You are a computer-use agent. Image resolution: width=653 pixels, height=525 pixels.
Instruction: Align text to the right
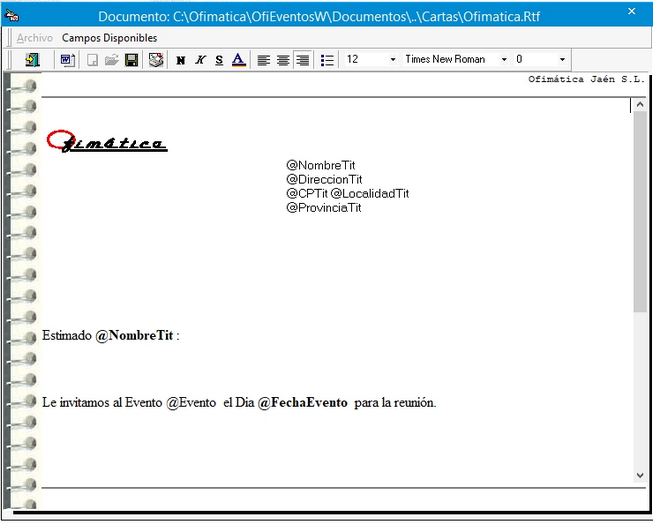pos(302,60)
